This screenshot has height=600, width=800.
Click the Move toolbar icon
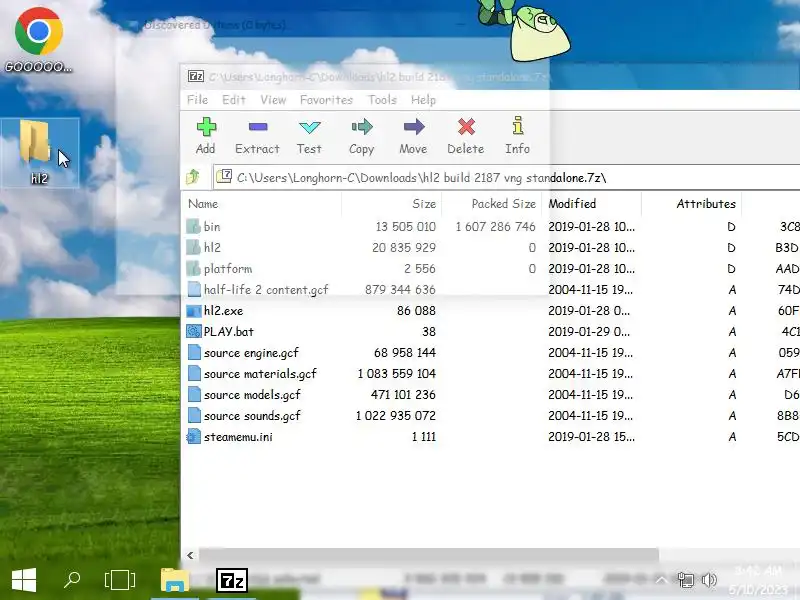[x=414, y=127]
